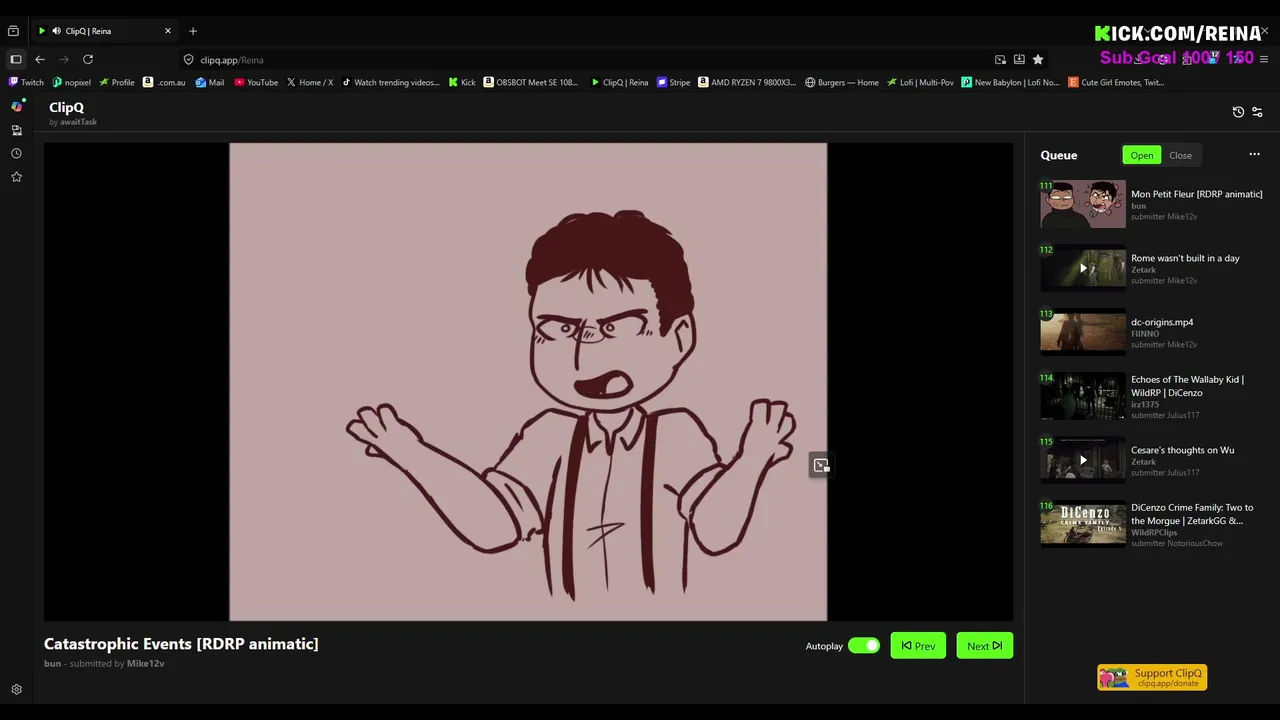Click the ClipQ logo heading

(67, 107)
